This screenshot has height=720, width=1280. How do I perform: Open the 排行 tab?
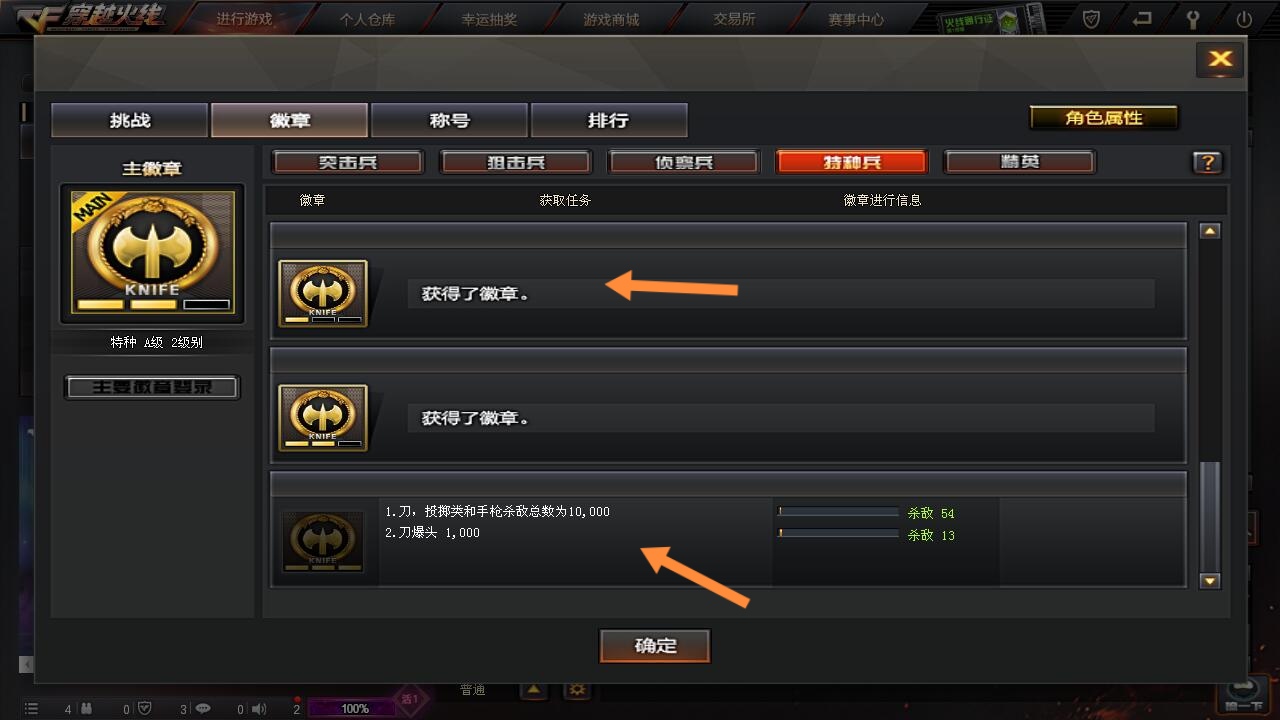[x=609, y=120]
